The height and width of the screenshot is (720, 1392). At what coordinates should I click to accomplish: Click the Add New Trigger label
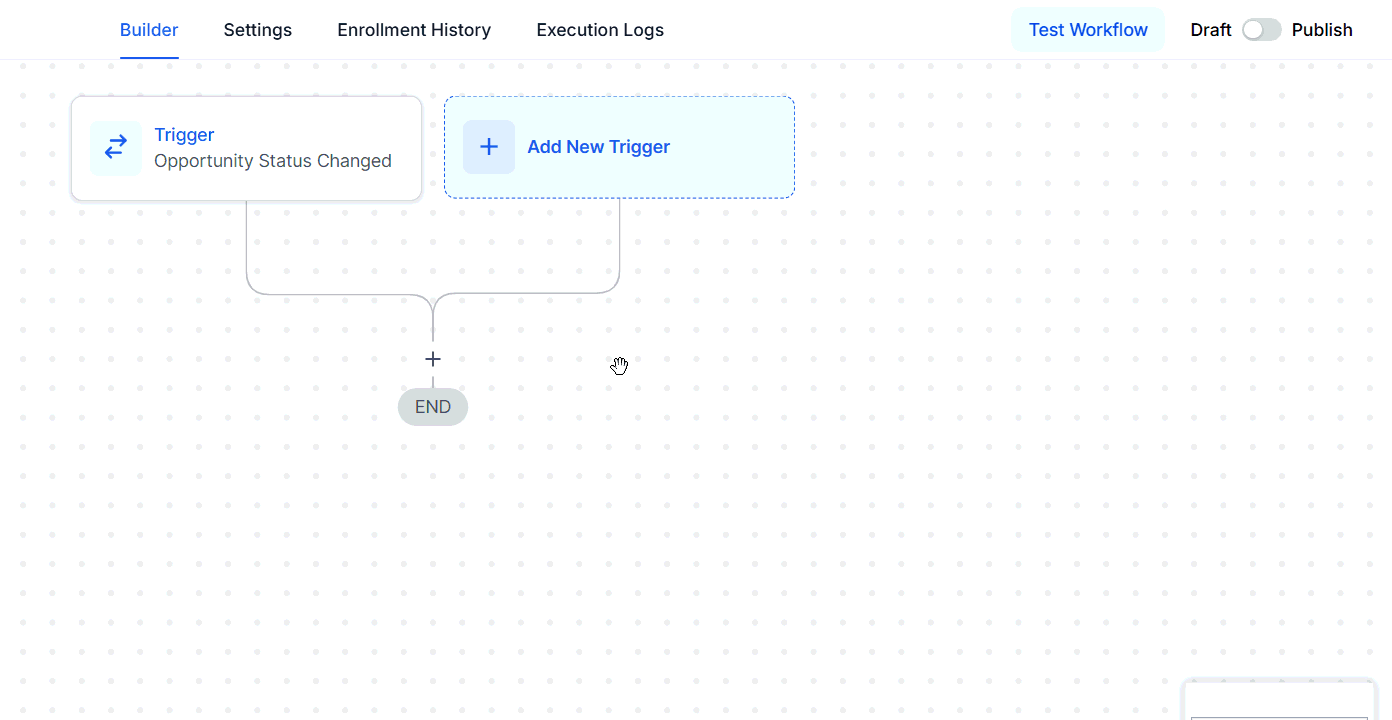click(x=598, y=147)
